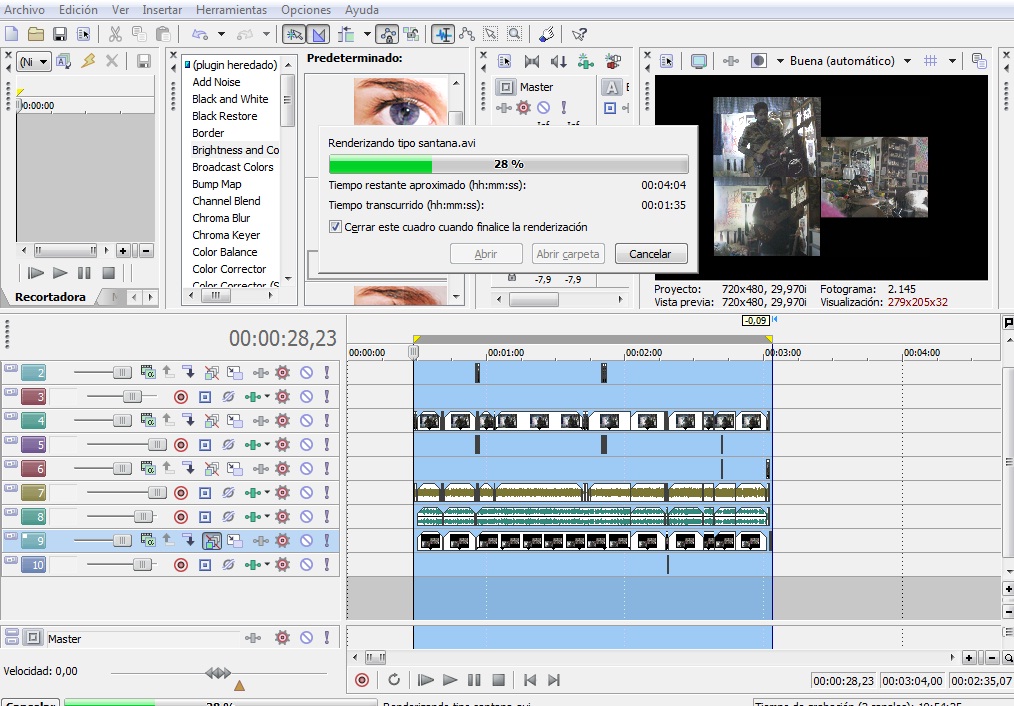The image size is (1014, 706).
Task: Expand automation settings dropdown on track 3
Action: coord(268,397)
